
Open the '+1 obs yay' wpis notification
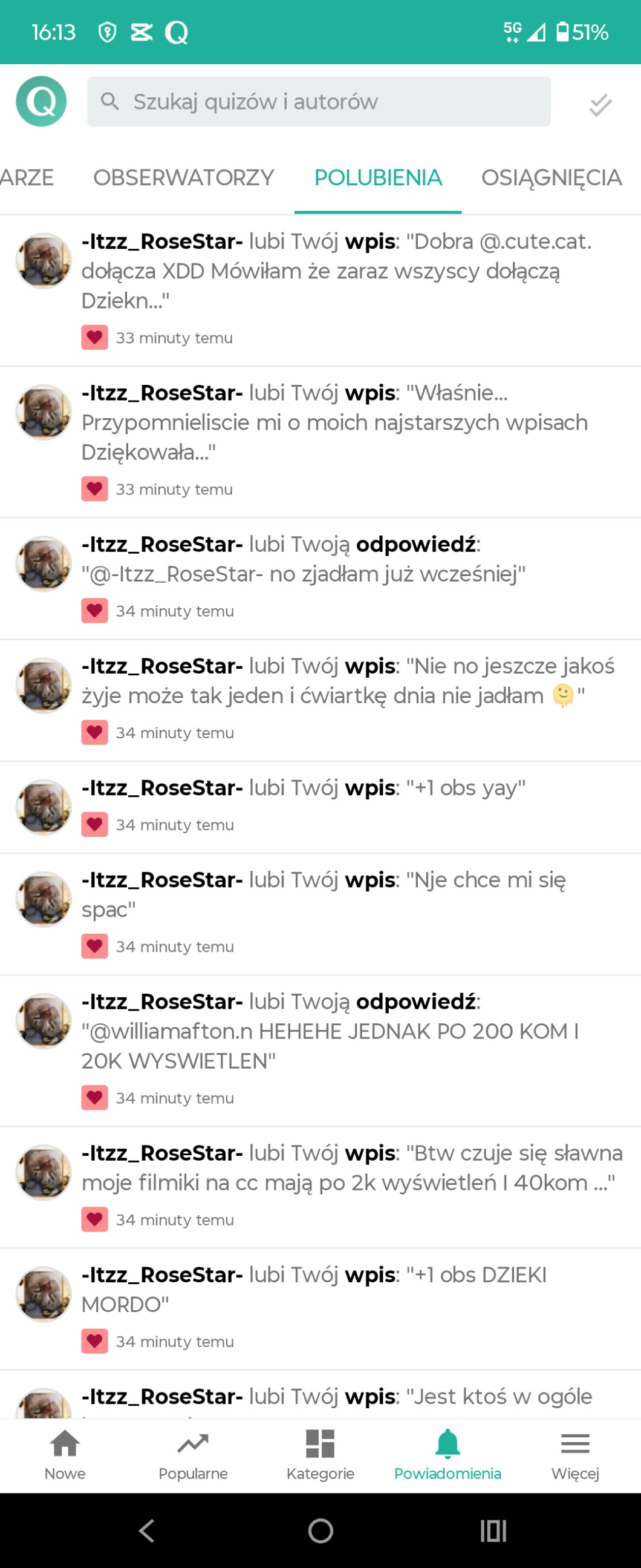click(320, 807)
